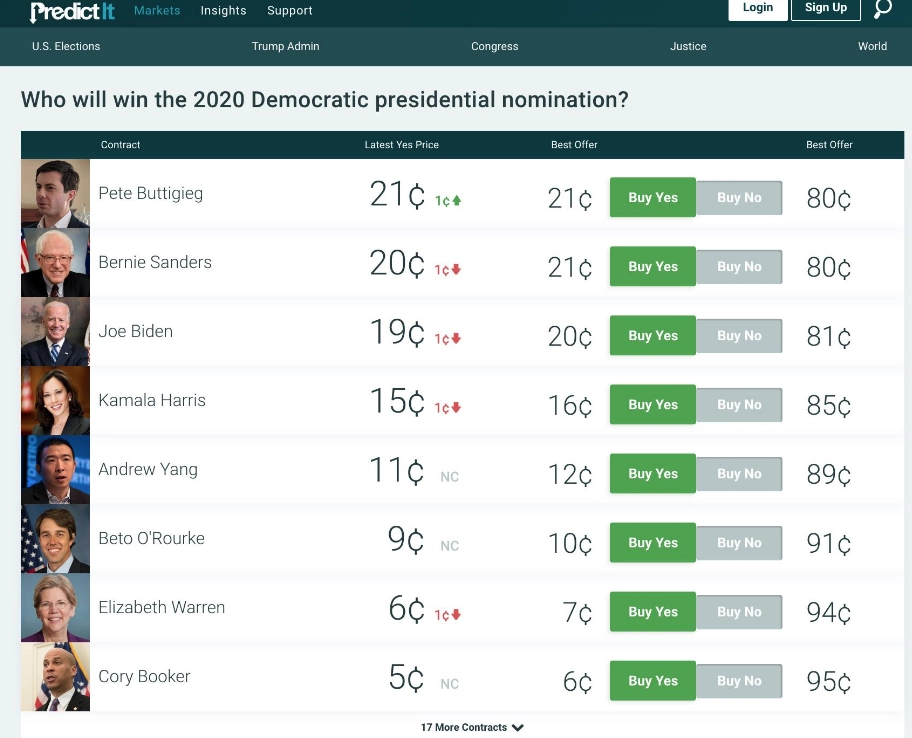The width and height of the screenshot is (912, 738).
Task: Open the Elizabeth Warren contract photo
Action: pyautogui.click(x=55, y=608)
